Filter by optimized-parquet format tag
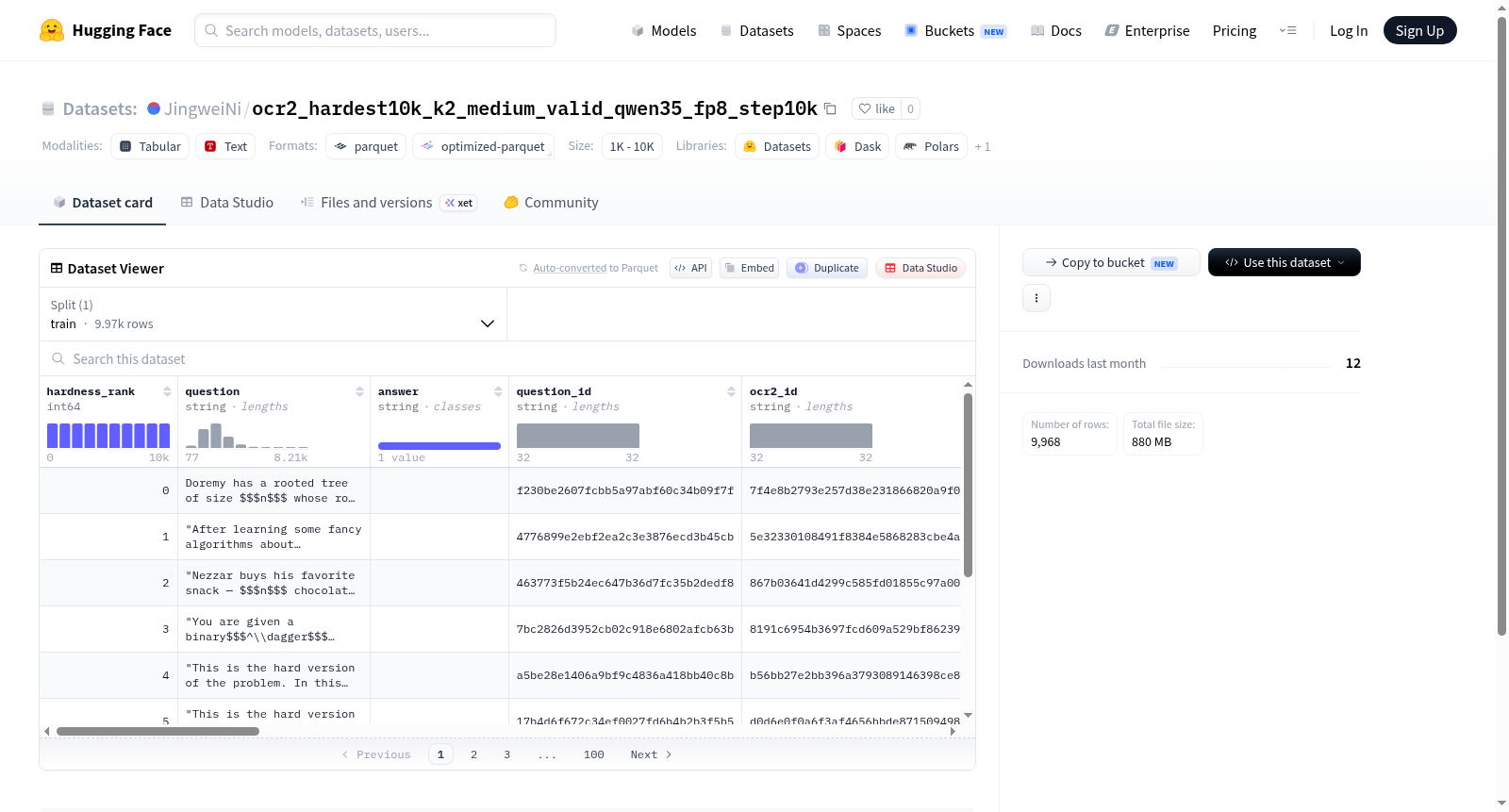 click(483, 146)
